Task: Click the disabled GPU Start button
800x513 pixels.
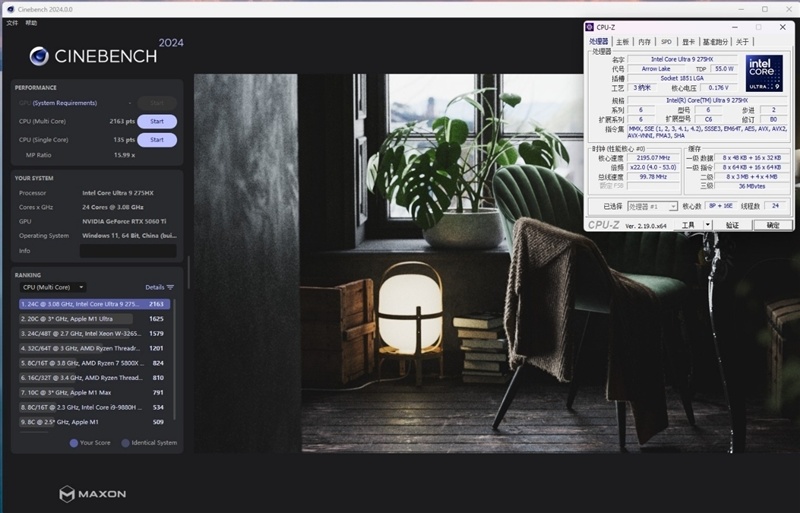Action: coord(157,103)
